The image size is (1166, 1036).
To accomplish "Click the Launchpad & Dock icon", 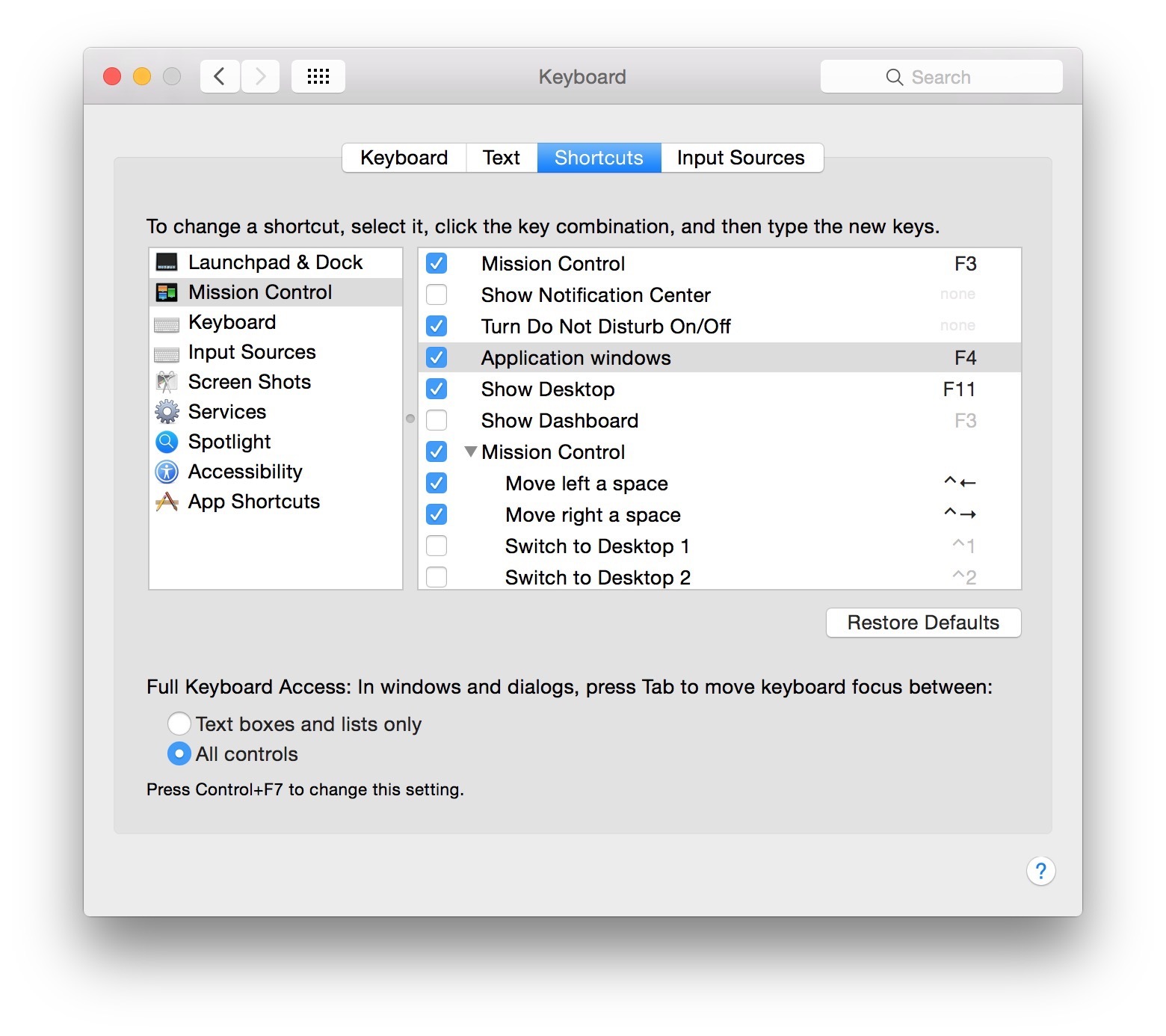I will point(166,262).
